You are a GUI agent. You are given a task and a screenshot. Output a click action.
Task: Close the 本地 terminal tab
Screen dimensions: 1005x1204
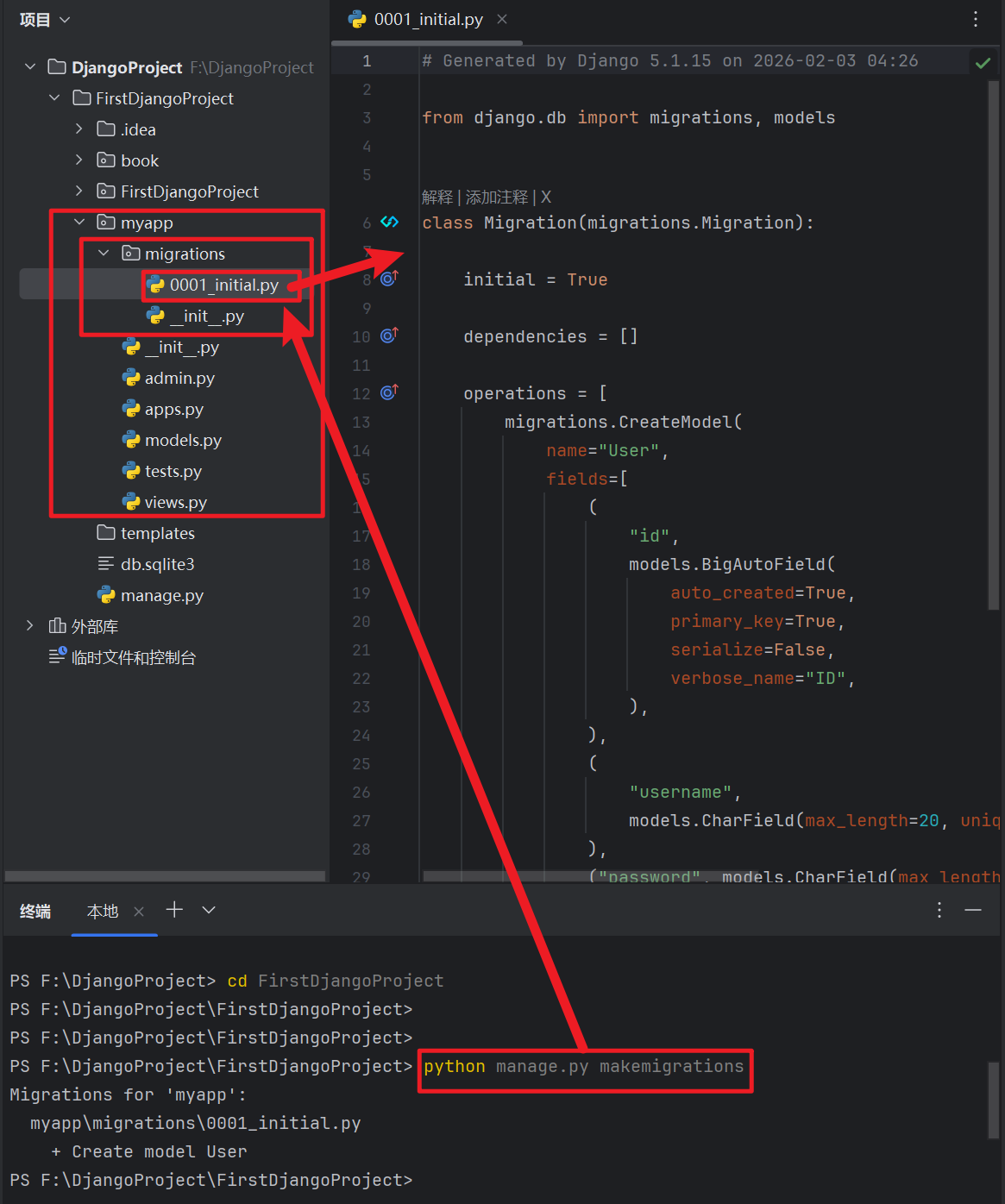click(139, 911)
